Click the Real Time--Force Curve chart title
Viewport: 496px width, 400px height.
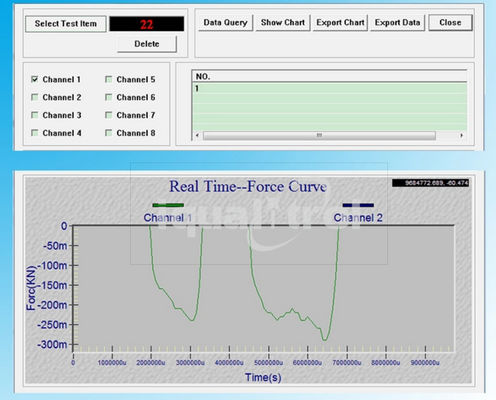(248, 187)
